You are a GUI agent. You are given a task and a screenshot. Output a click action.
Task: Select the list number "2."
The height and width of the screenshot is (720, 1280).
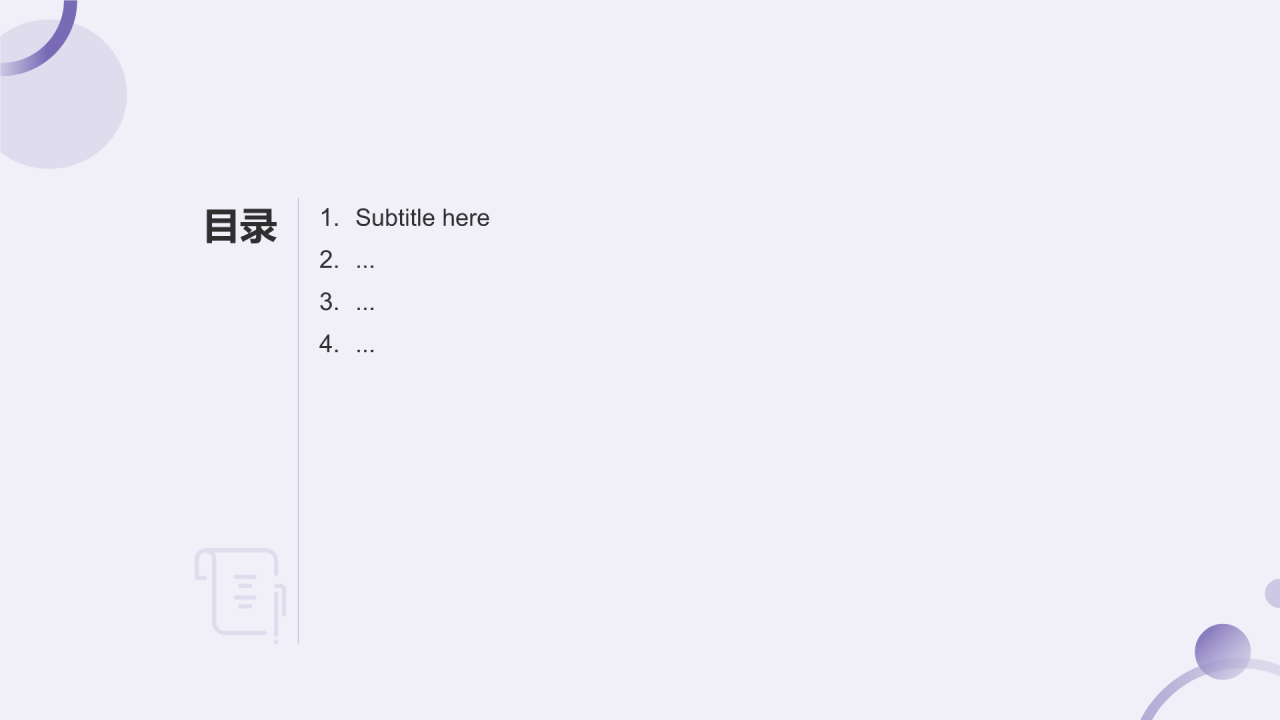329,260
